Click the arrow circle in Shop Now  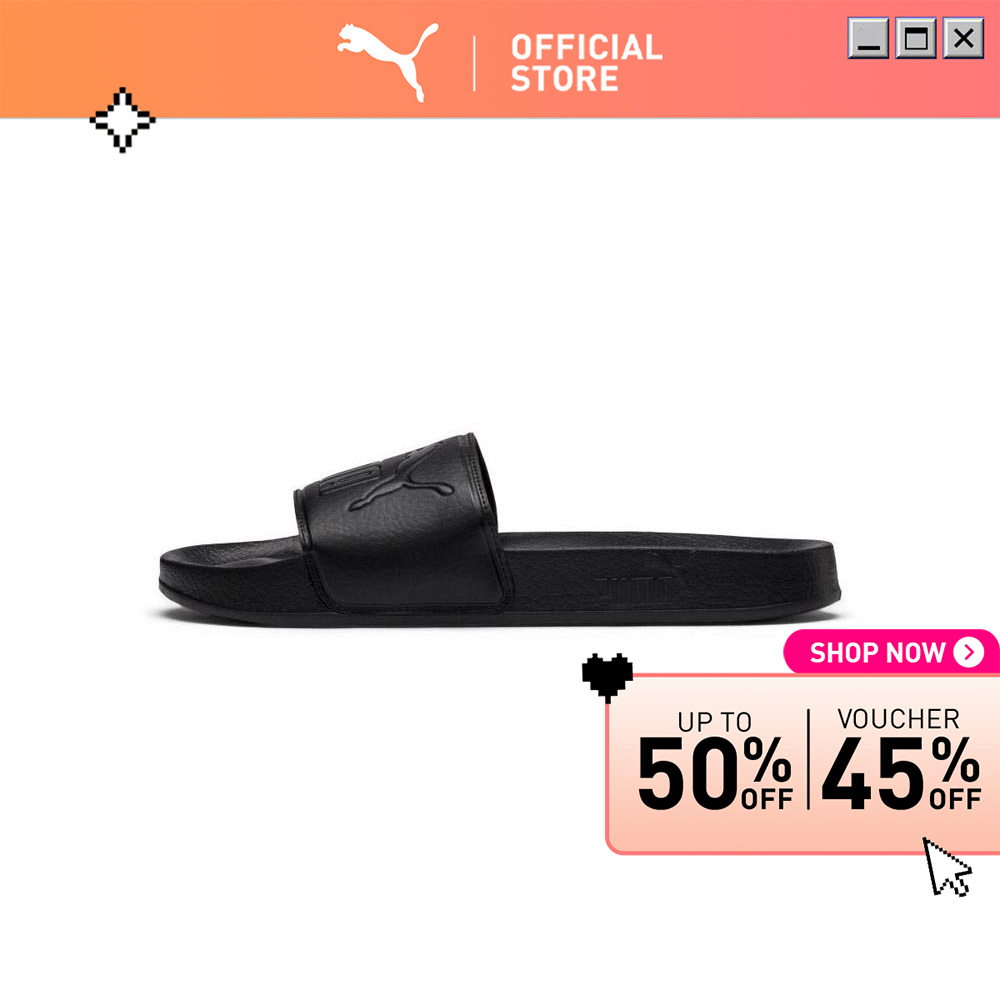tap(969, 652)
